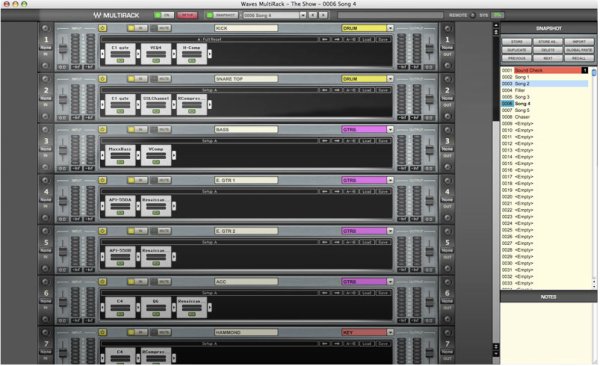Open the SSLChannel plugin on SNARE TOP rack
This screenshot has height=366, width=600.
[x=156, y=105]
